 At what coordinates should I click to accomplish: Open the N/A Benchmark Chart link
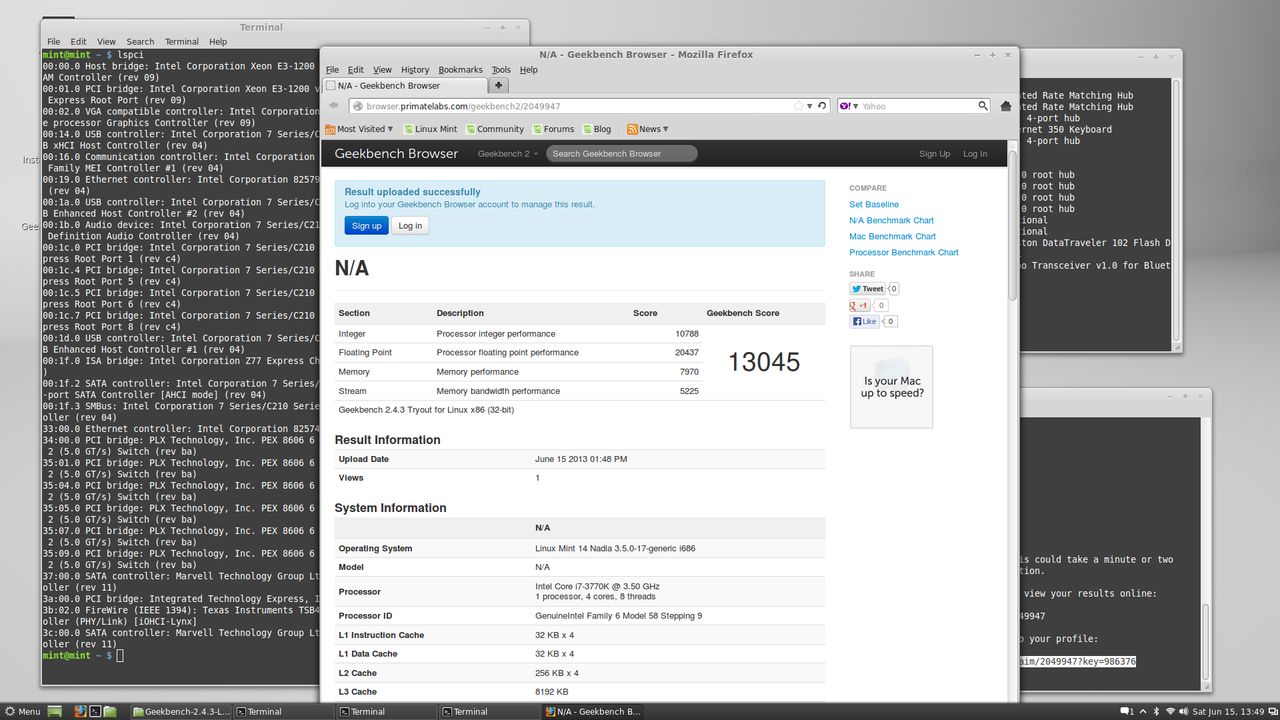tap(891, 220)
